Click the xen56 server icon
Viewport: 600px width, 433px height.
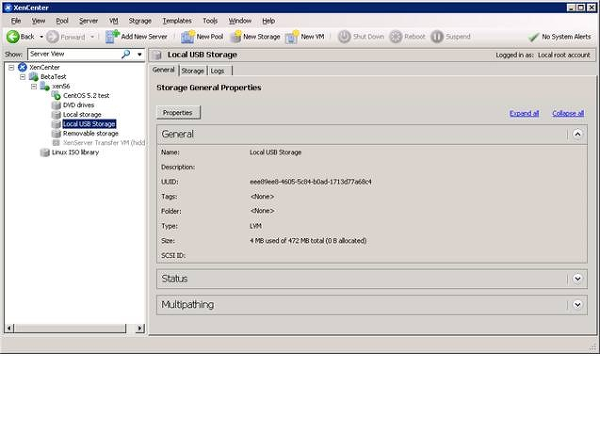tap(45, 86)
